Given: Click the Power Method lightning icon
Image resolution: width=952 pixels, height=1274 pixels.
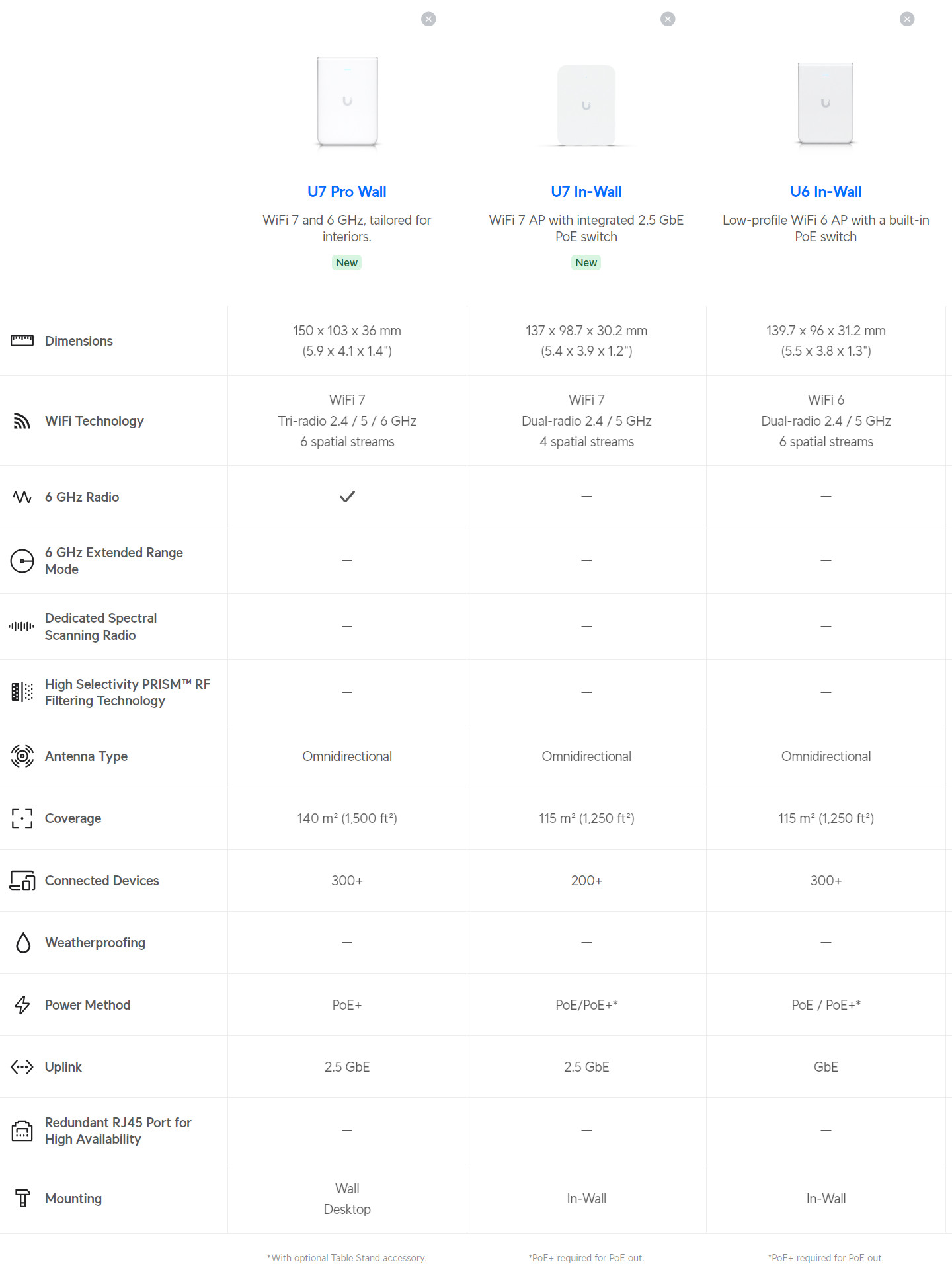Looking at the screenshot, I should [x=22, y=1005].
